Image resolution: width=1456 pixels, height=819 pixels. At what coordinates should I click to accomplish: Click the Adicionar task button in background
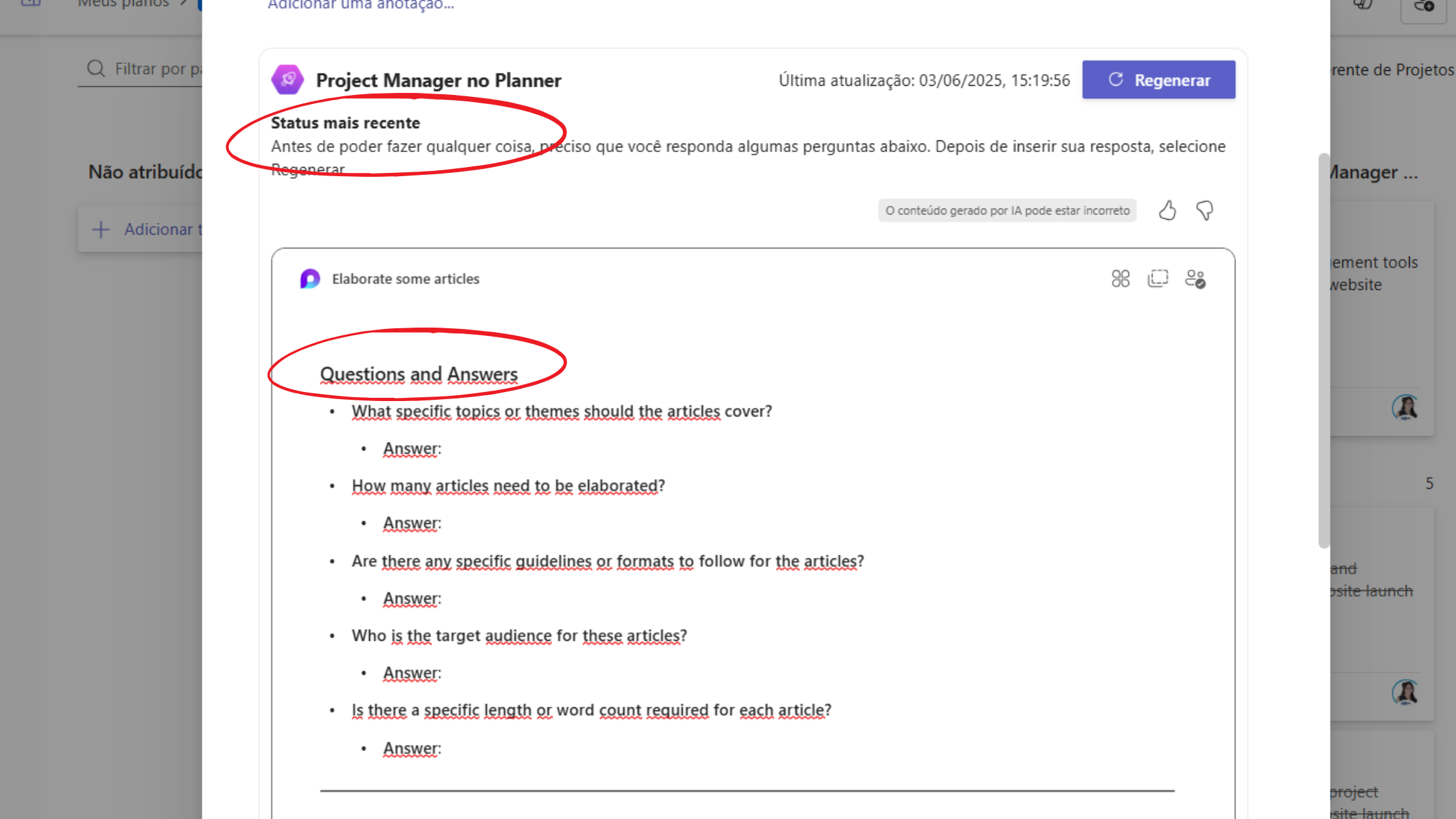140,229
